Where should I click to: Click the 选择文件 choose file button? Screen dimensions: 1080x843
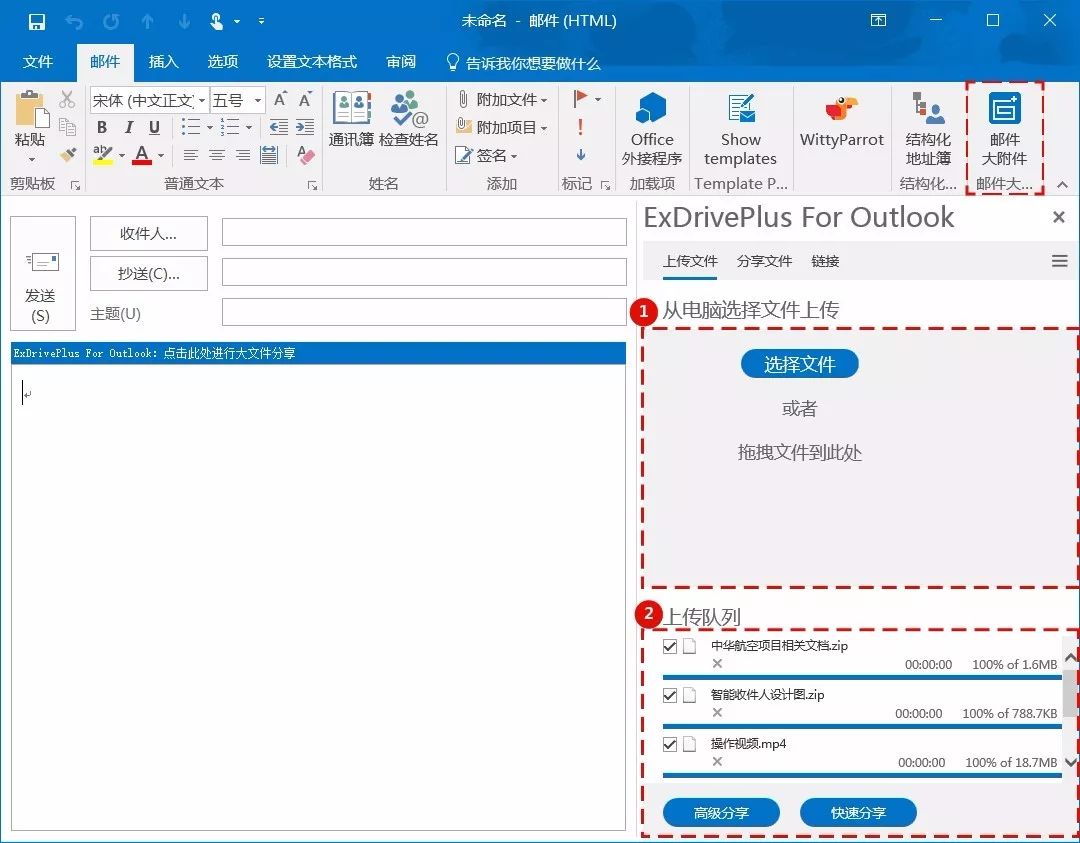[800, 364]
